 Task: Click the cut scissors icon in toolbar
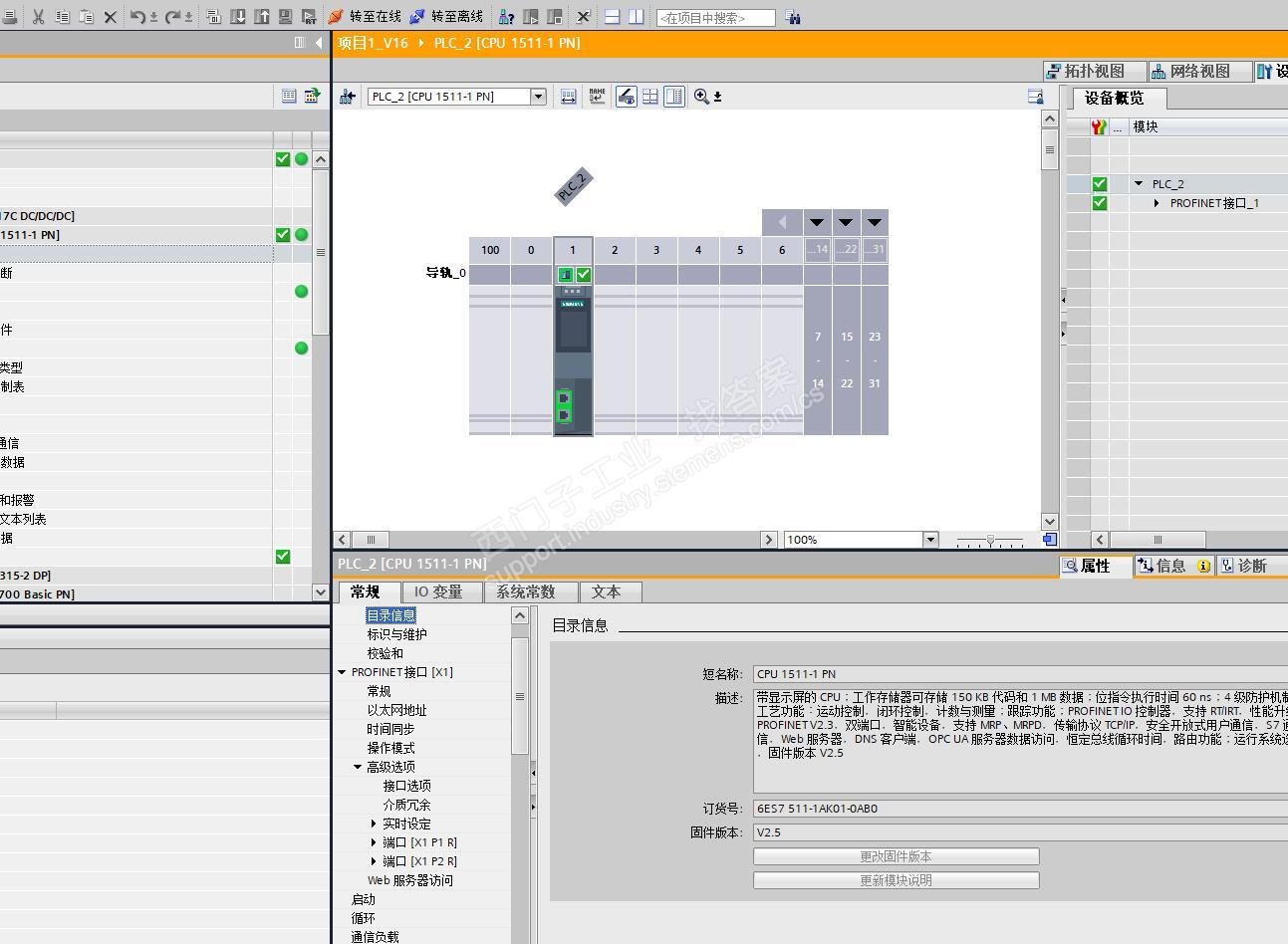pos(38,17)
